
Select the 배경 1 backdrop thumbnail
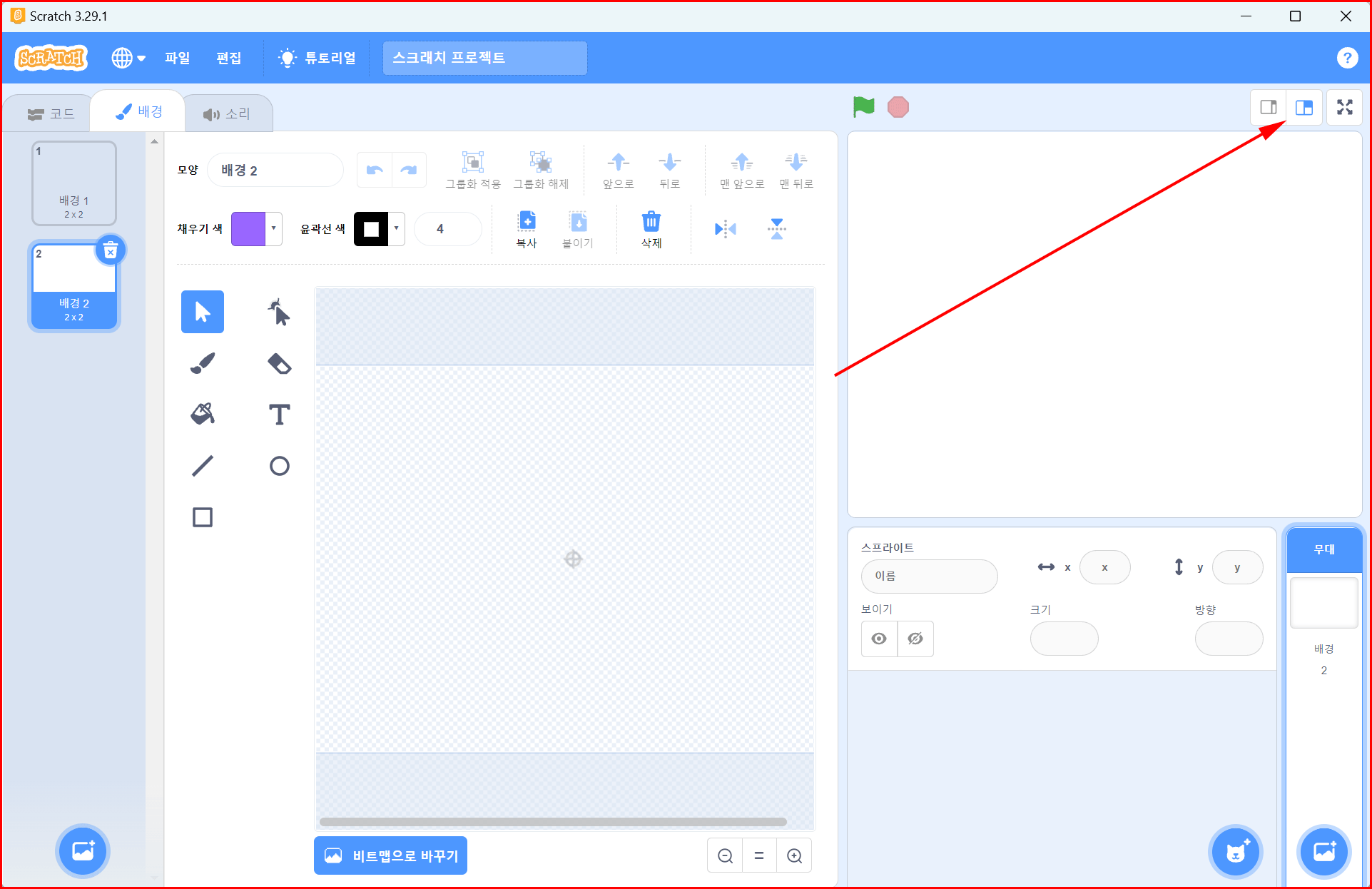point(74,183)
